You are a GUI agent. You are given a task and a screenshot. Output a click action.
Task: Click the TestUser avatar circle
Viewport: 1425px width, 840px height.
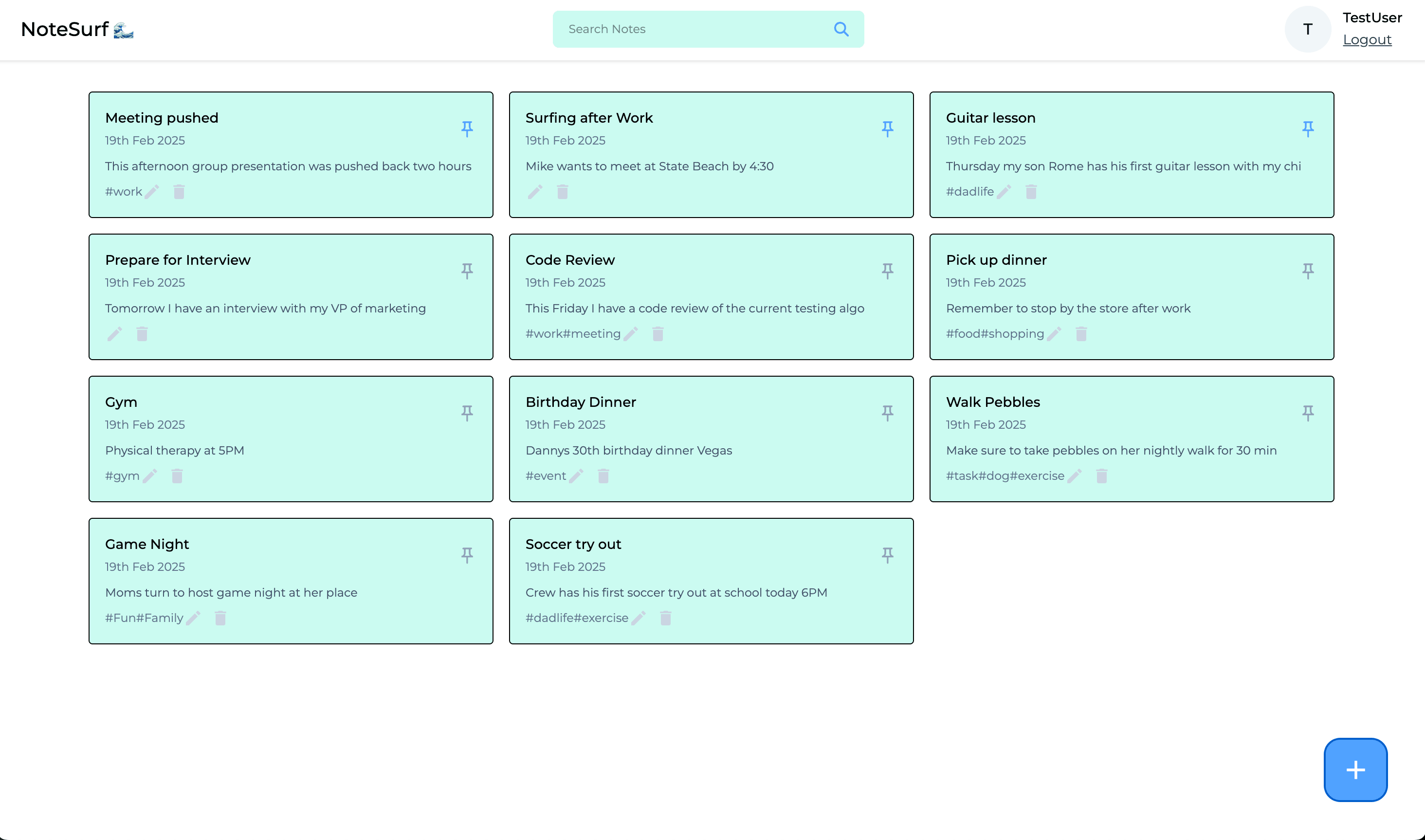pos(1307,29)
